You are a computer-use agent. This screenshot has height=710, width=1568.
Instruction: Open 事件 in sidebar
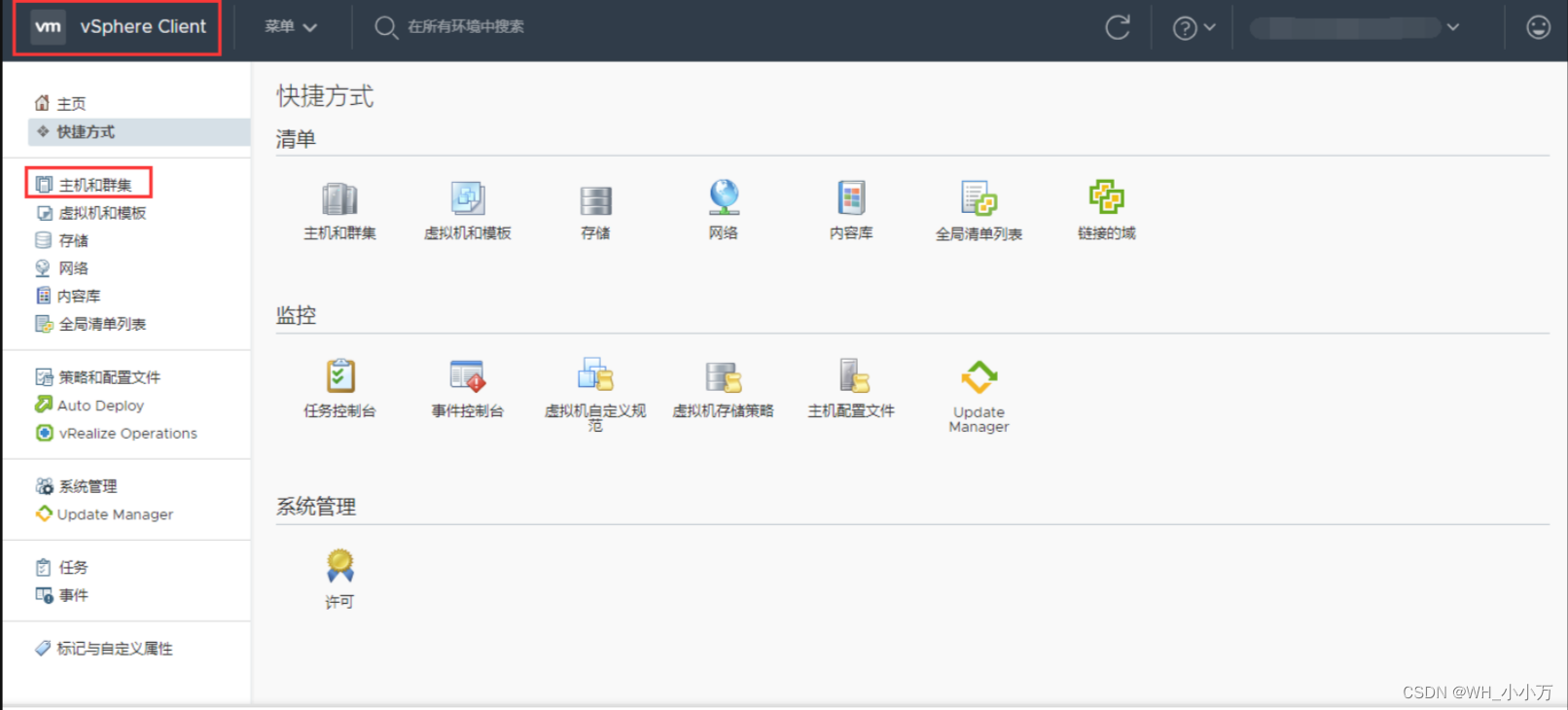click(62, 595)
